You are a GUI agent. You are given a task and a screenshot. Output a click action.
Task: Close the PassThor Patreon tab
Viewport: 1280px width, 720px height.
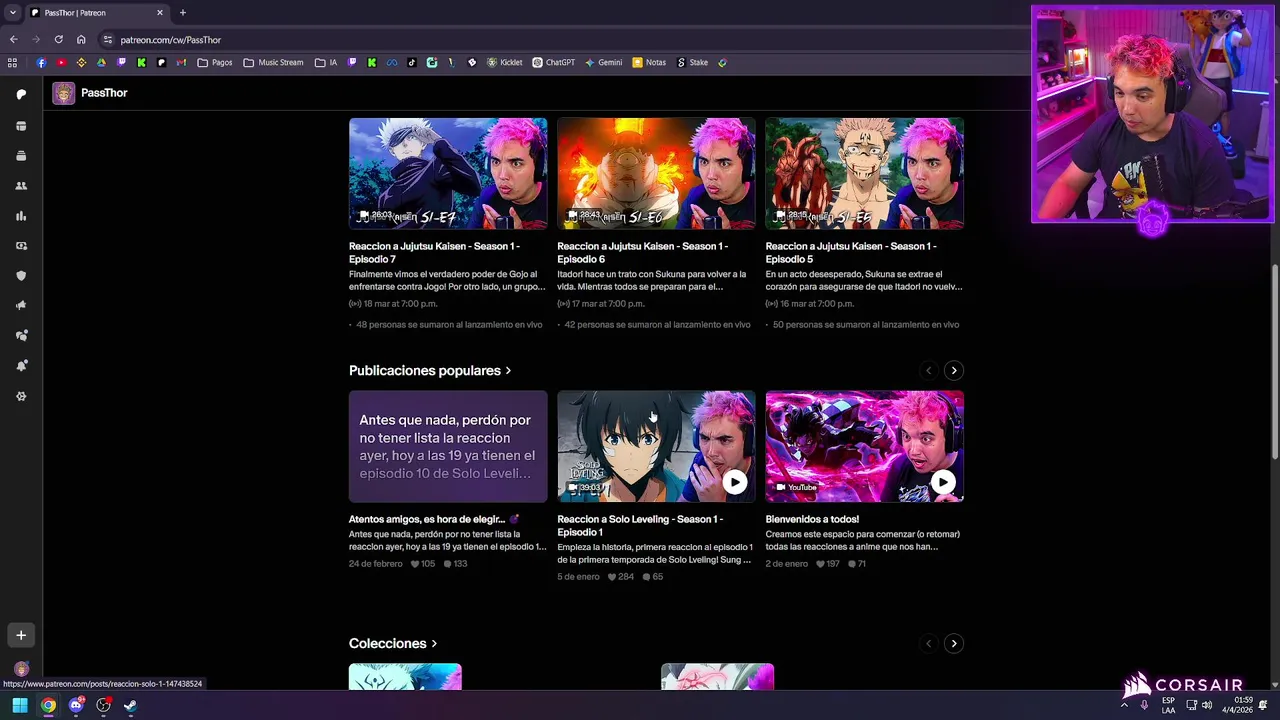pyautogui.click(x=159, y=13)
